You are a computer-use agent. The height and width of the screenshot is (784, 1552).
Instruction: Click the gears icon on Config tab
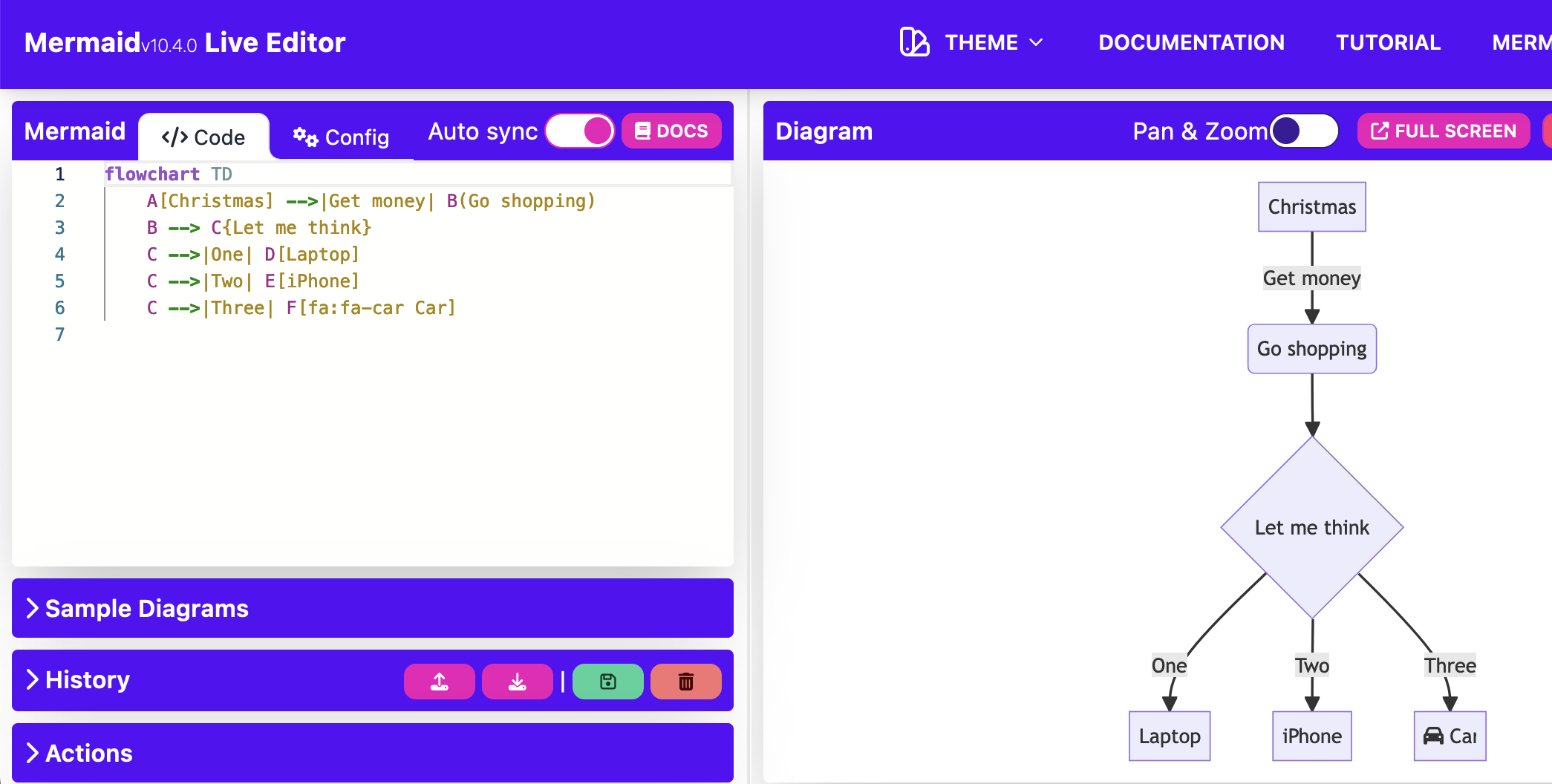click(304, 137)
